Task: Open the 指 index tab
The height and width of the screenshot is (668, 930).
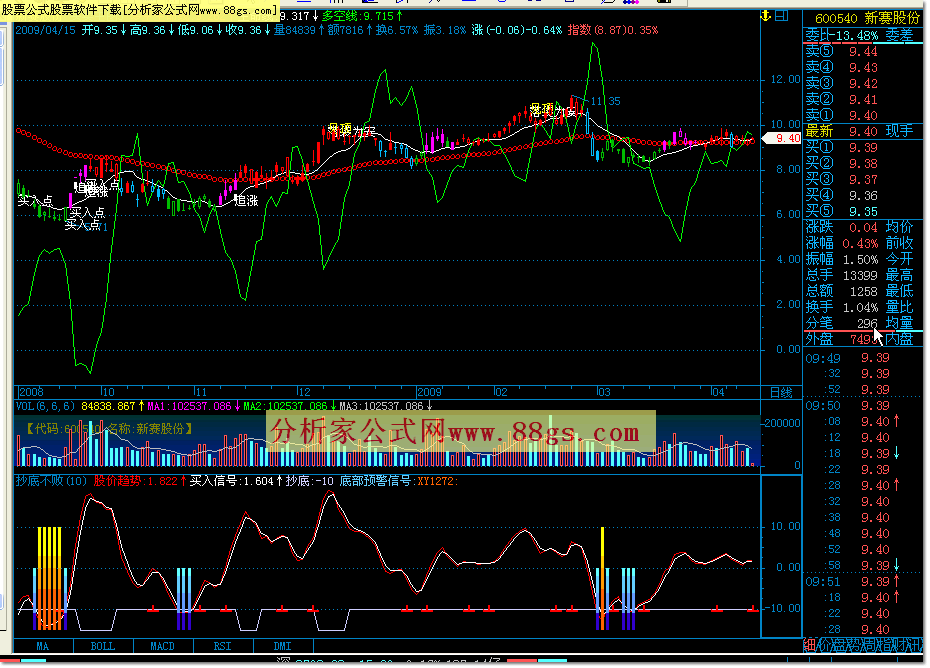Action: [x=884, y=645]
